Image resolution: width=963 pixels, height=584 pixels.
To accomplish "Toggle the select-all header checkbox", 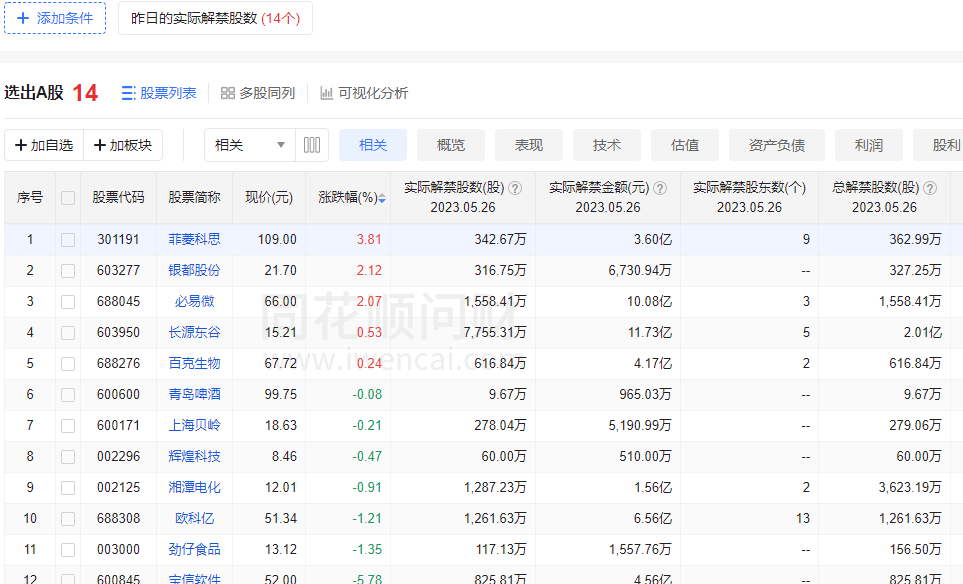I will [68, 198].
